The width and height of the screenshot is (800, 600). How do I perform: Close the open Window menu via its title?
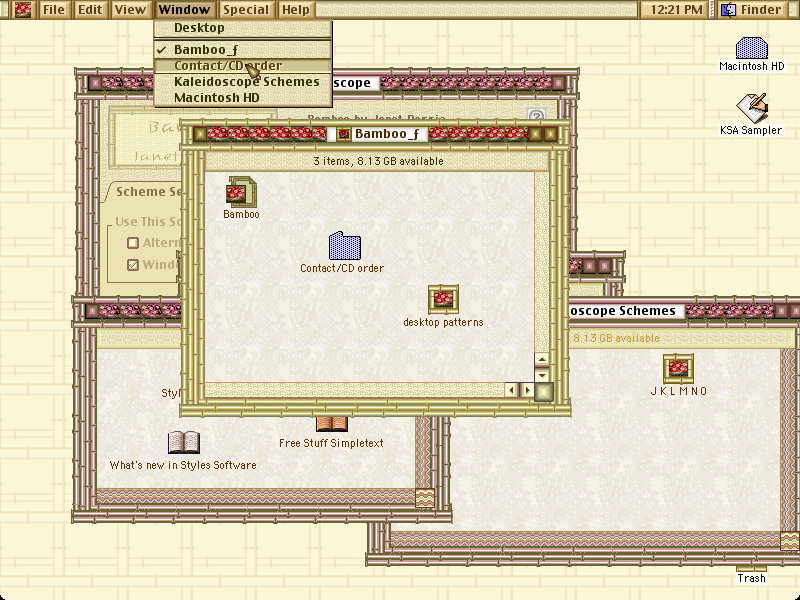[x=184, y=10]
